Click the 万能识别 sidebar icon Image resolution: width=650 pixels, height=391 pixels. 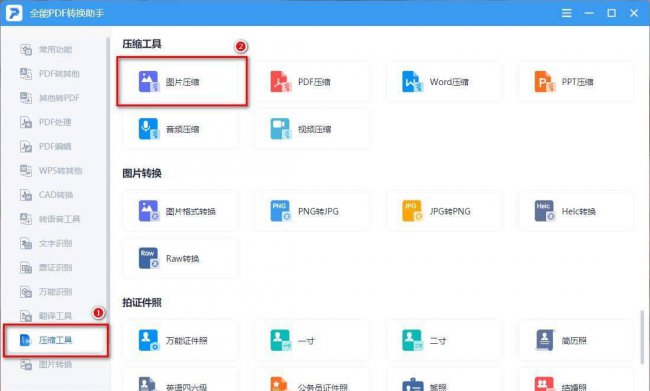pyautogui.click(x=26, y=292)
